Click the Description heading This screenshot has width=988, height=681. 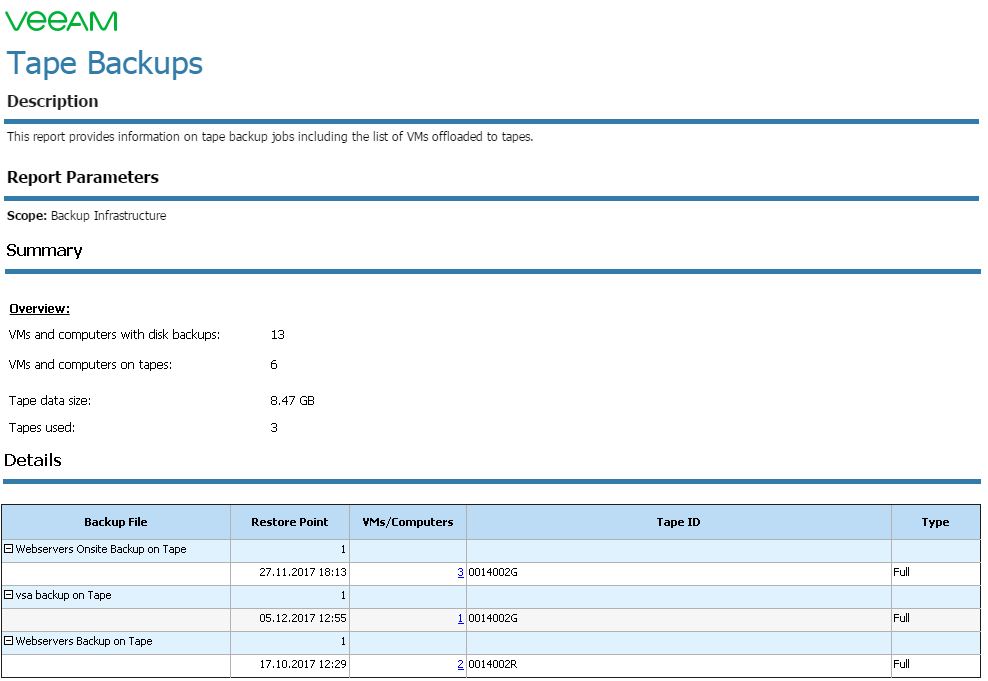click(x=52, y=101)
